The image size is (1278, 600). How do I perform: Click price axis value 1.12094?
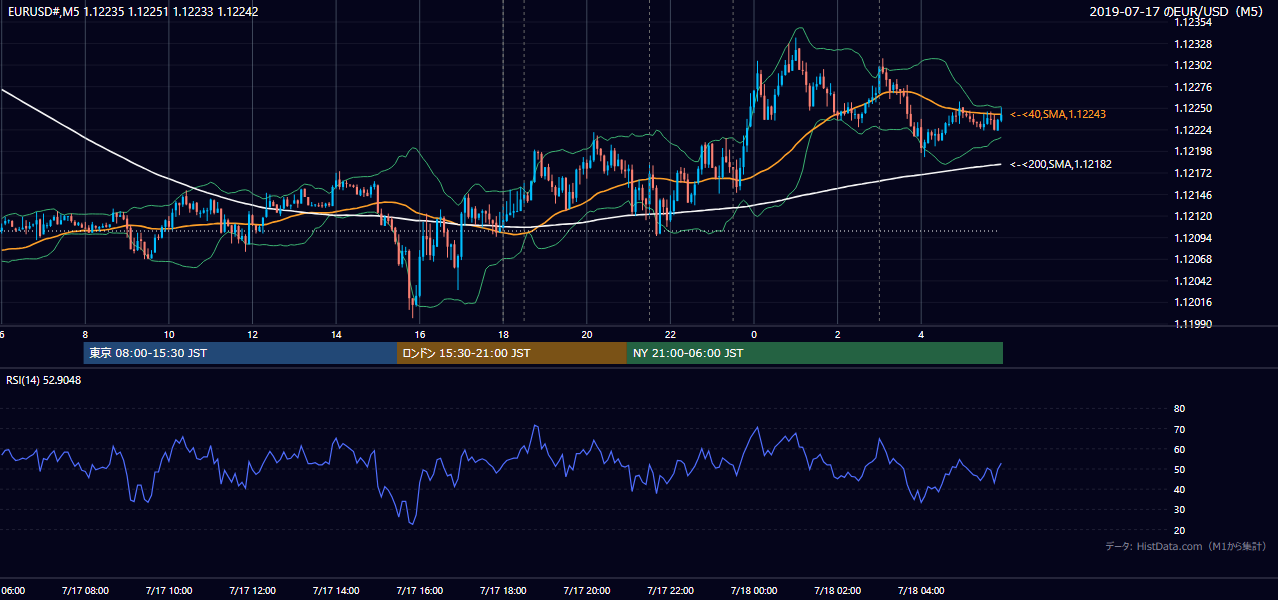pyautogui.click(x=1194, y=238)
